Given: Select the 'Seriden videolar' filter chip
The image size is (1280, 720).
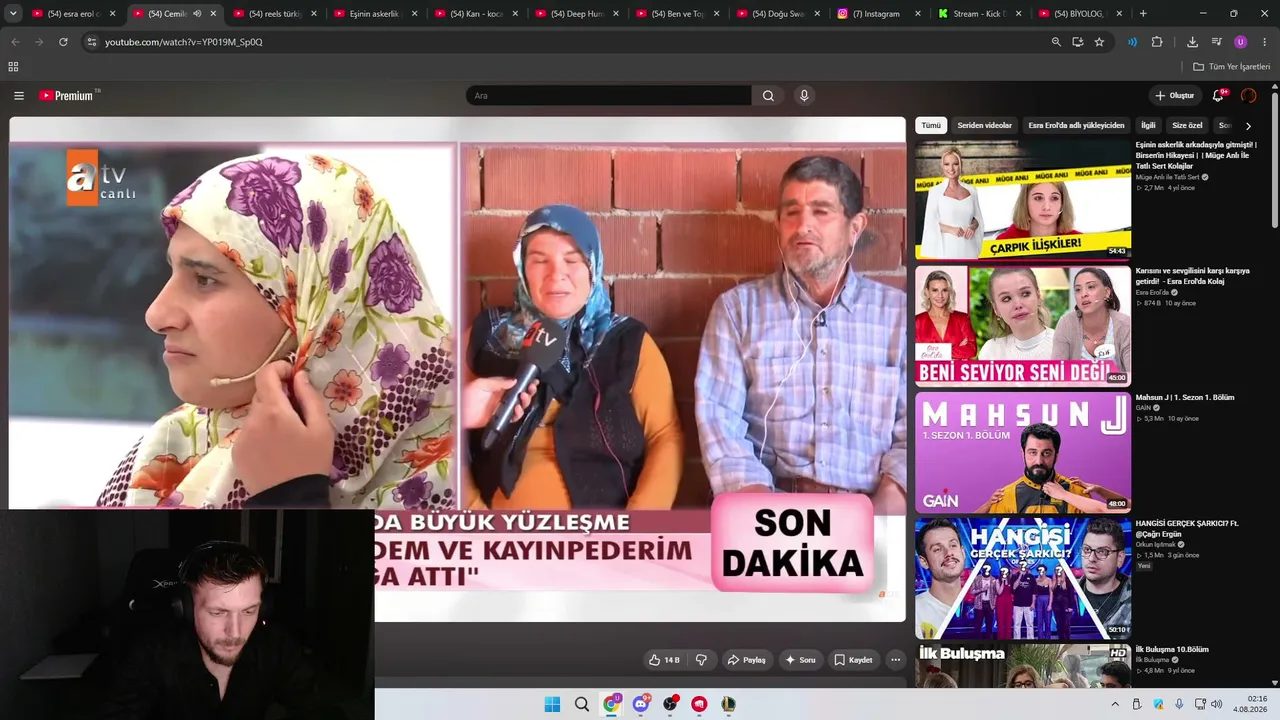Looking at the screenshot, I should [985, 126].
